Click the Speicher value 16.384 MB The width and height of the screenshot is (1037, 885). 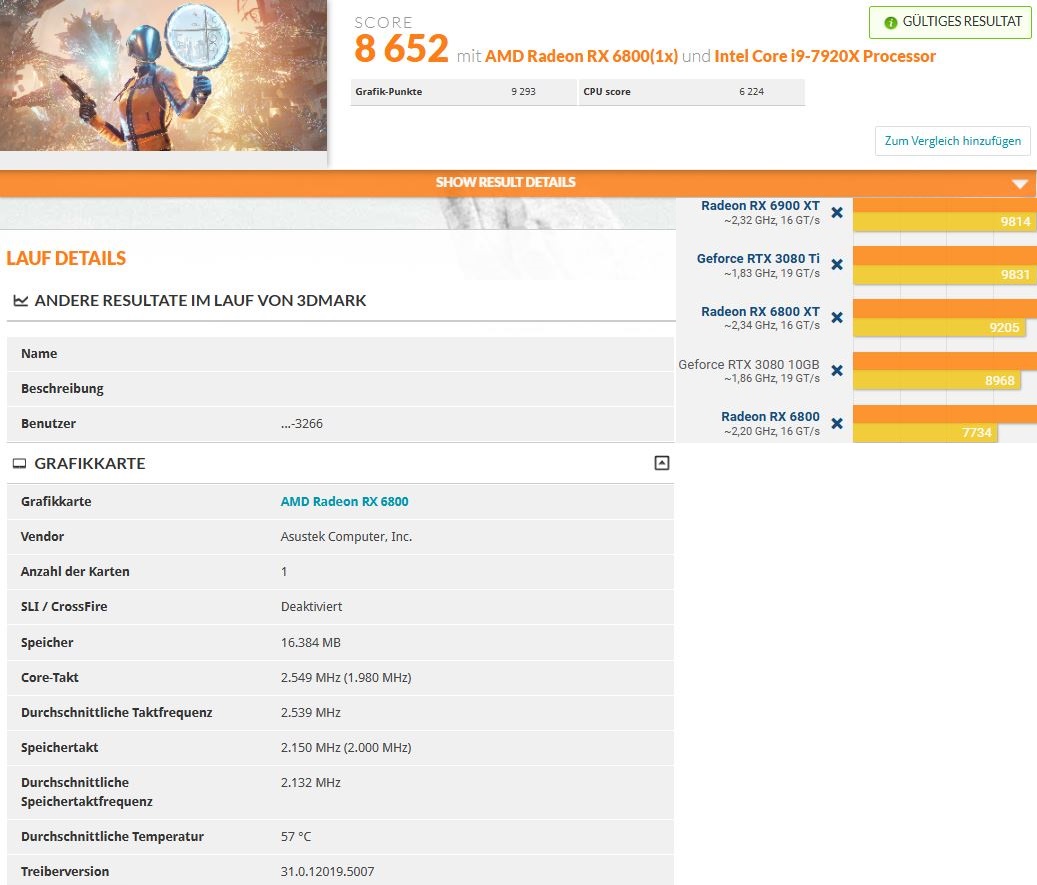[x=310, y=642]
